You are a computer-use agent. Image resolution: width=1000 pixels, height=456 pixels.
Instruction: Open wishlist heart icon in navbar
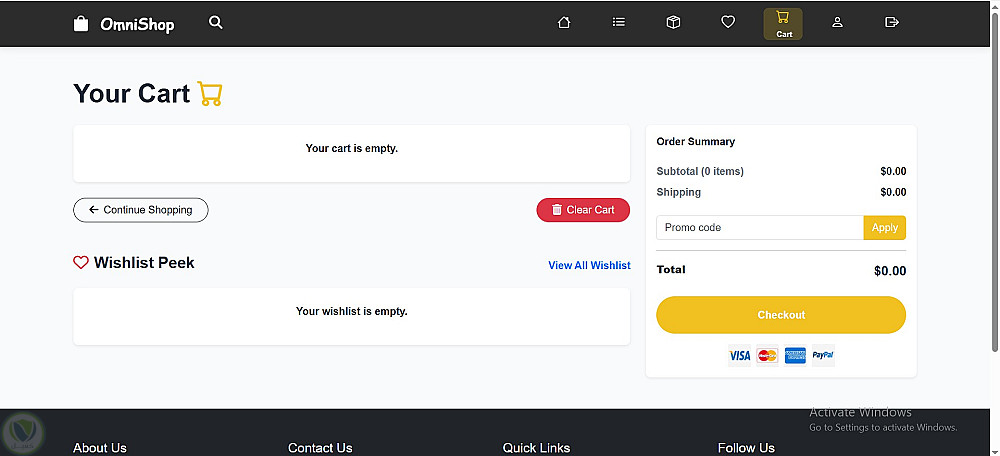728,23
